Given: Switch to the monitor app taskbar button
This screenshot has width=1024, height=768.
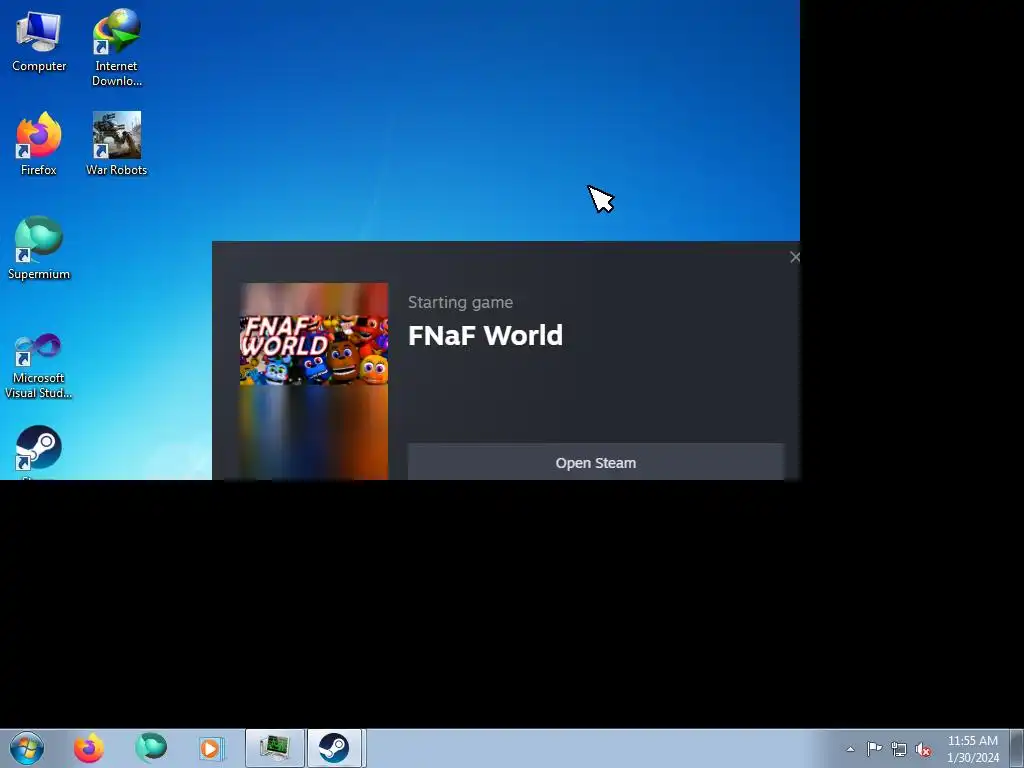Looking at the screenshot, I should tap(275, 748).
